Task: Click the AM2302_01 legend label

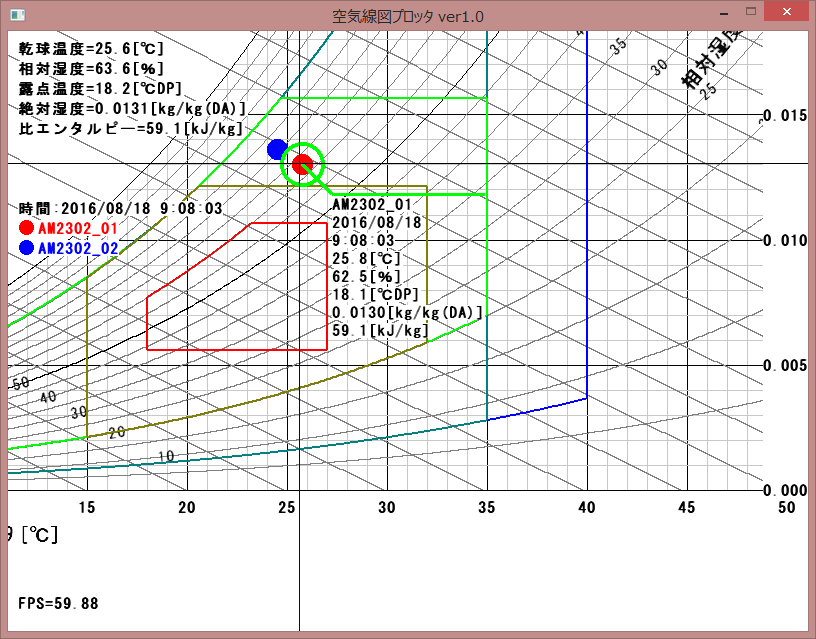Action: 78,228
